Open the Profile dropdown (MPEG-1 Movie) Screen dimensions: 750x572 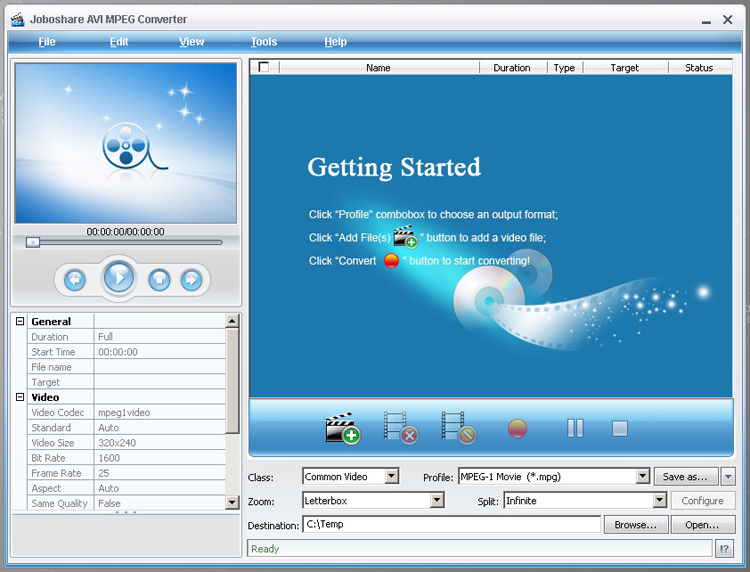(x=642, y=476)
